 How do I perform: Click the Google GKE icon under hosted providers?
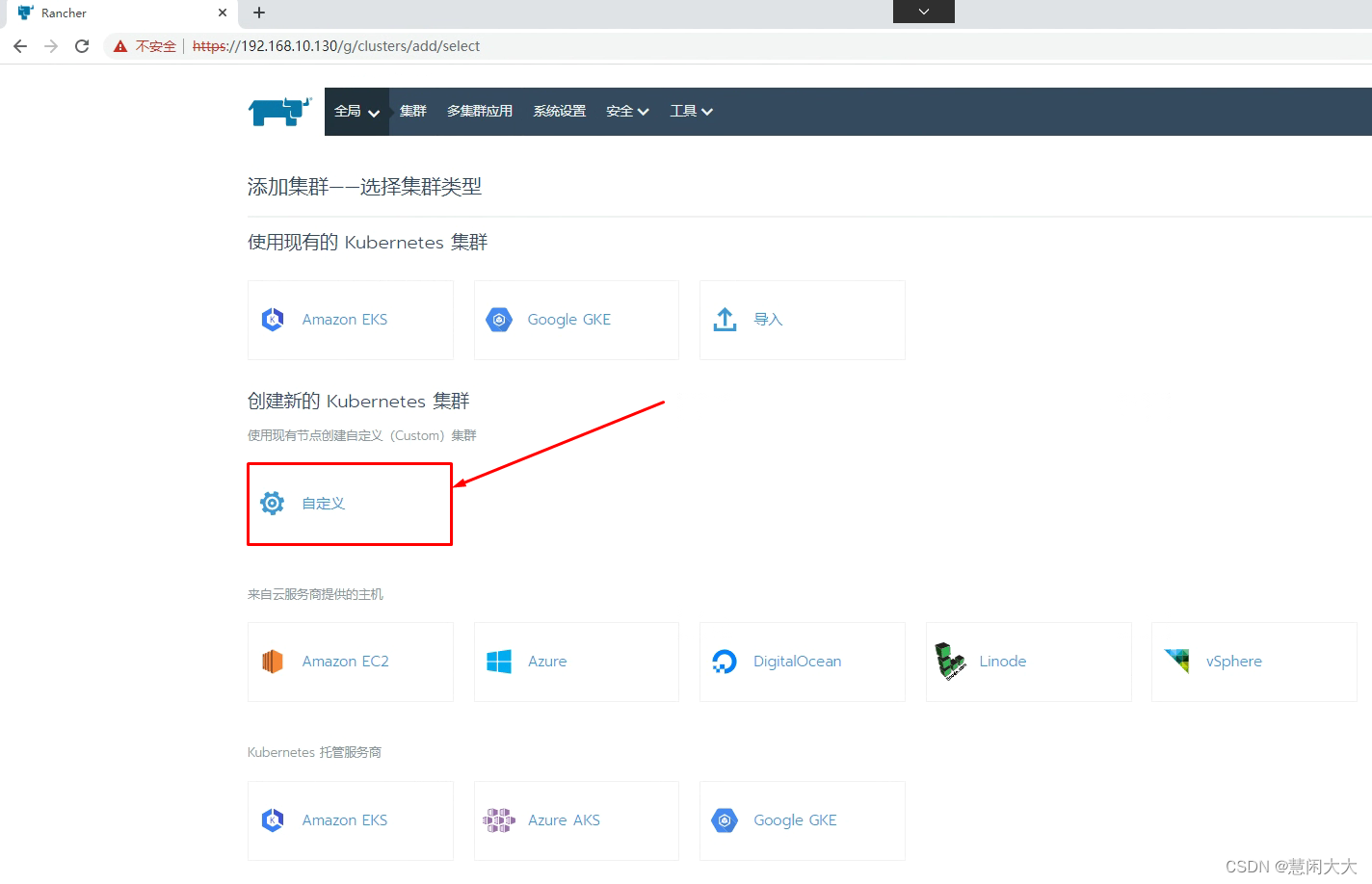click(725, 820)
